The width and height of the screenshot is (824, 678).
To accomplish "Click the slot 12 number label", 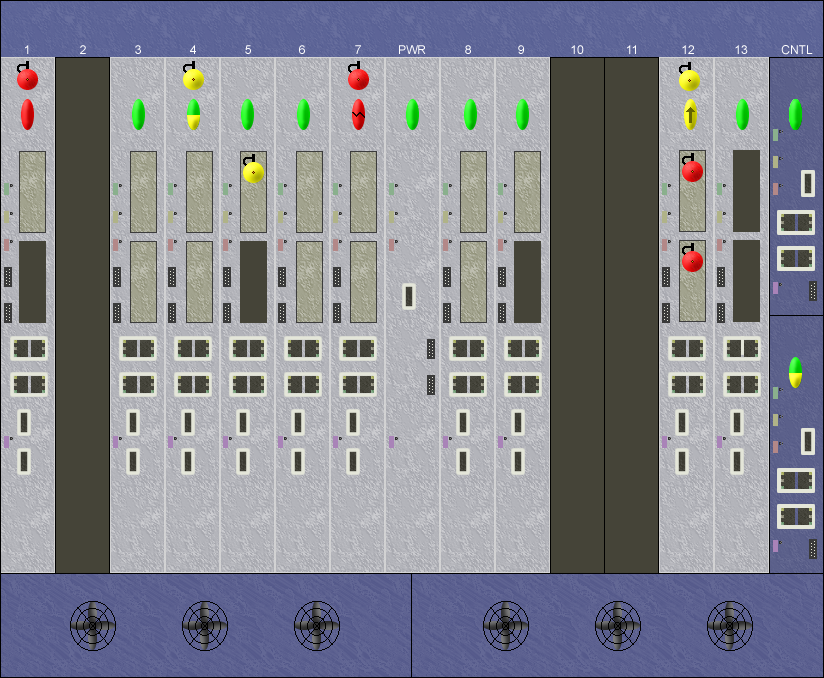I will pos(688,50).
